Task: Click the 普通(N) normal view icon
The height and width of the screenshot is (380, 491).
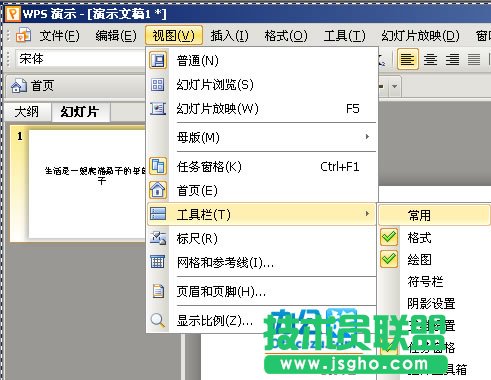Action: coord(158,60)
